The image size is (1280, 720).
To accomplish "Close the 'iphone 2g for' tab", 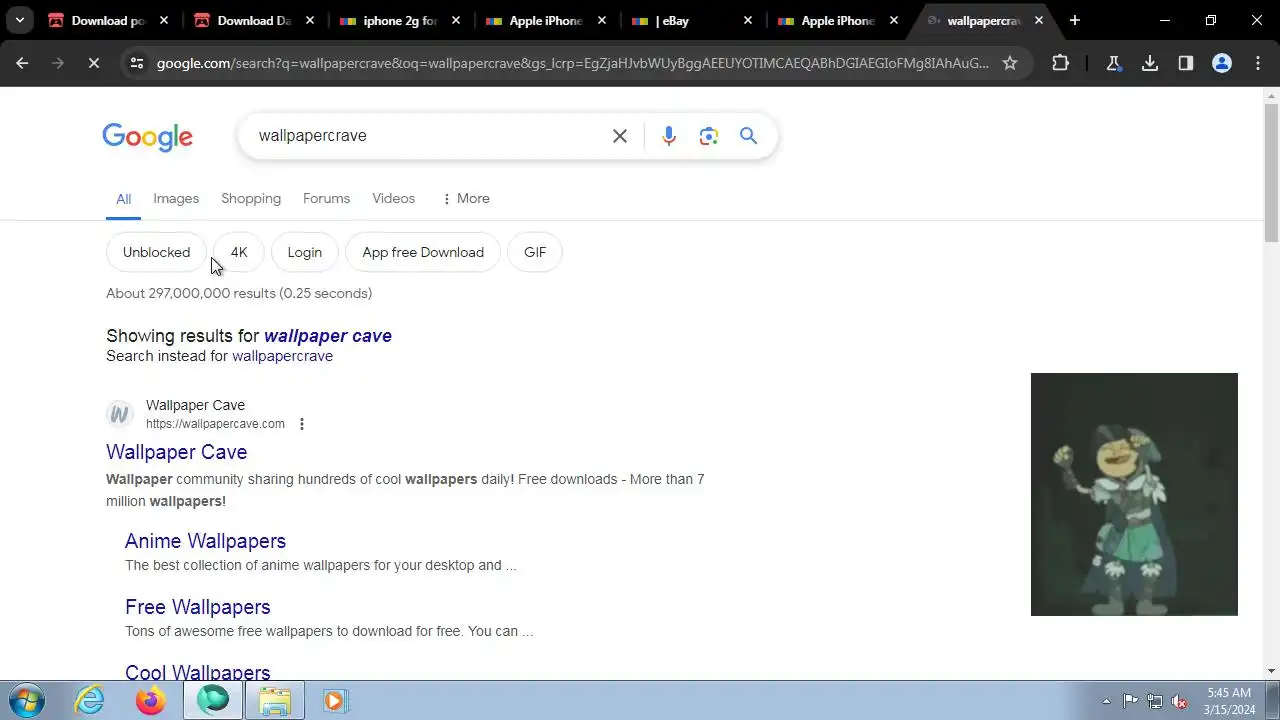I will pos(455,20).
